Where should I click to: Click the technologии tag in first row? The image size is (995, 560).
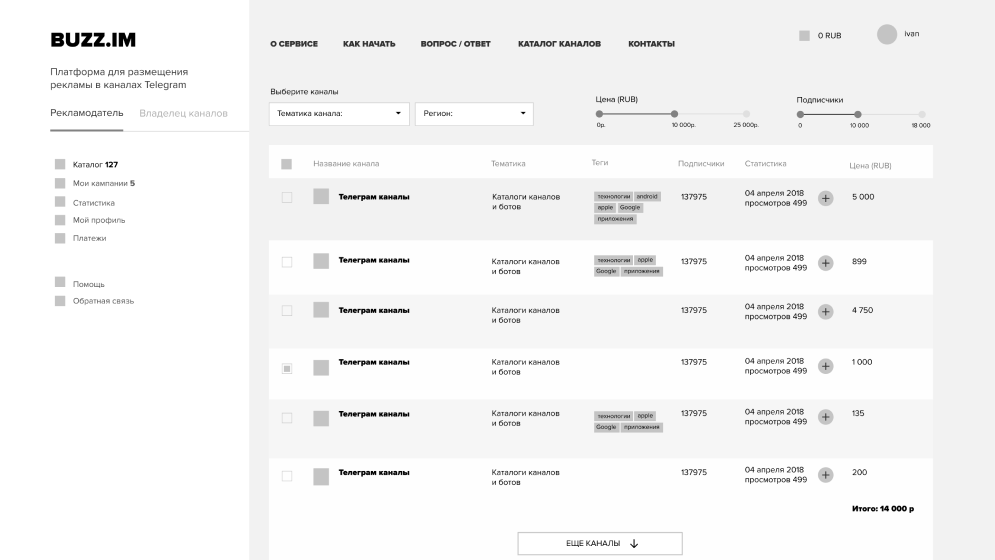coord(613,197)
